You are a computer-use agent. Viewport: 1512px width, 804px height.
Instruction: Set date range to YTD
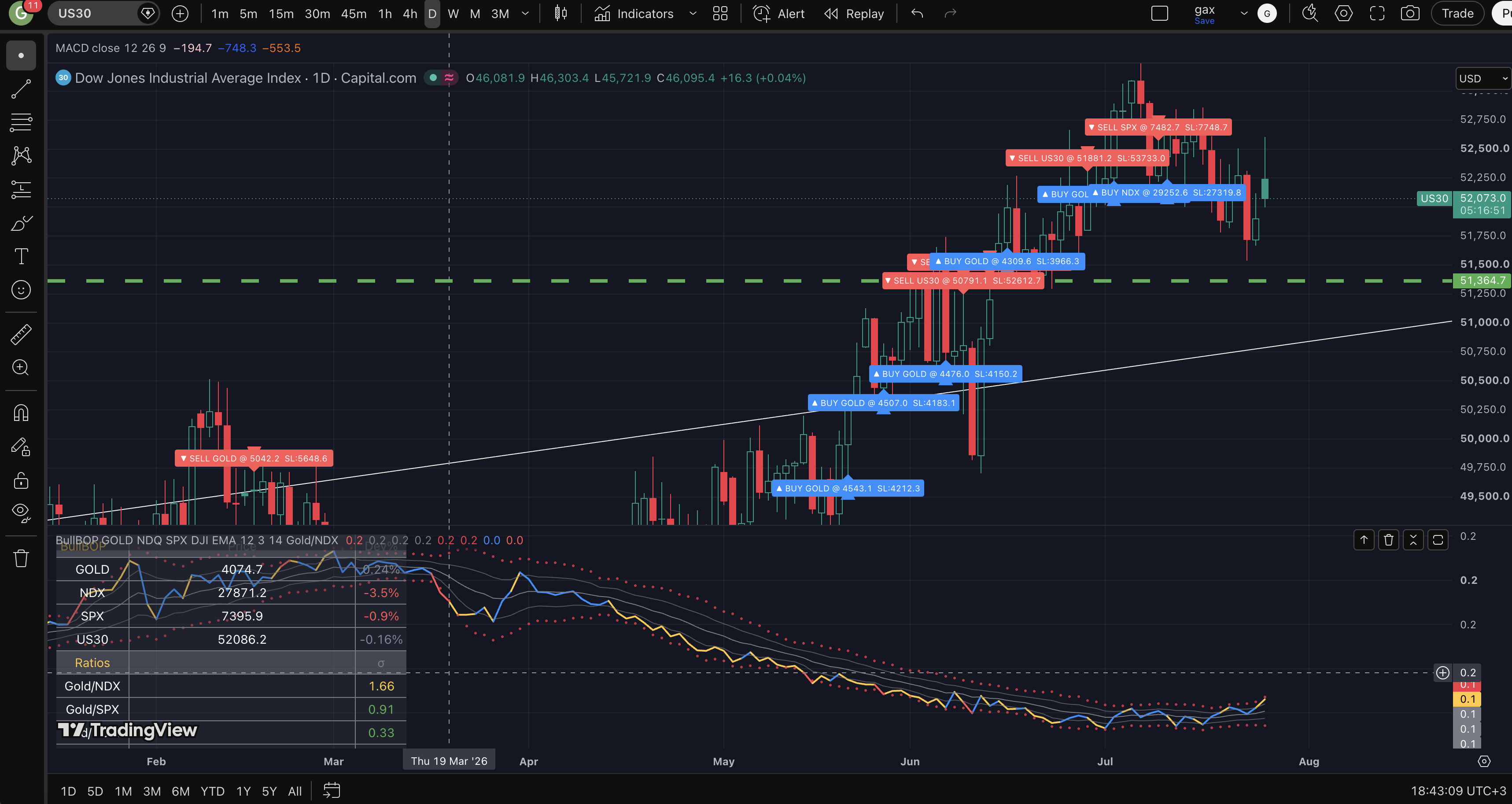[x=213, y=791]
